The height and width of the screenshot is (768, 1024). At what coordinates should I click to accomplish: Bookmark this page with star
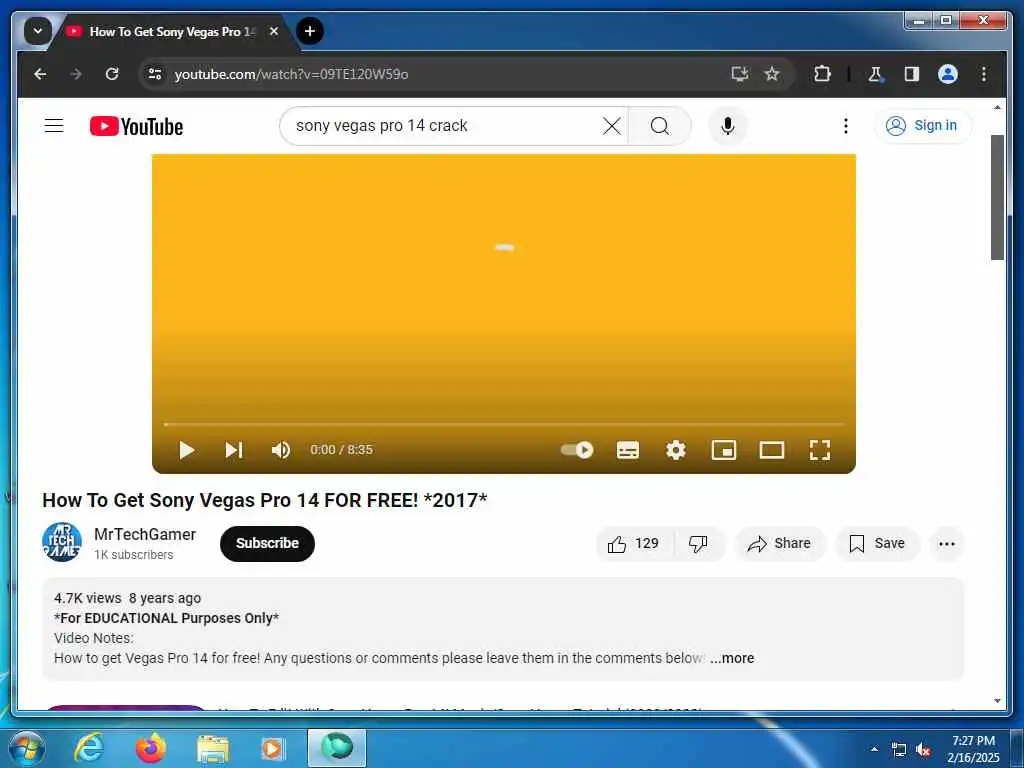point(772,74)
